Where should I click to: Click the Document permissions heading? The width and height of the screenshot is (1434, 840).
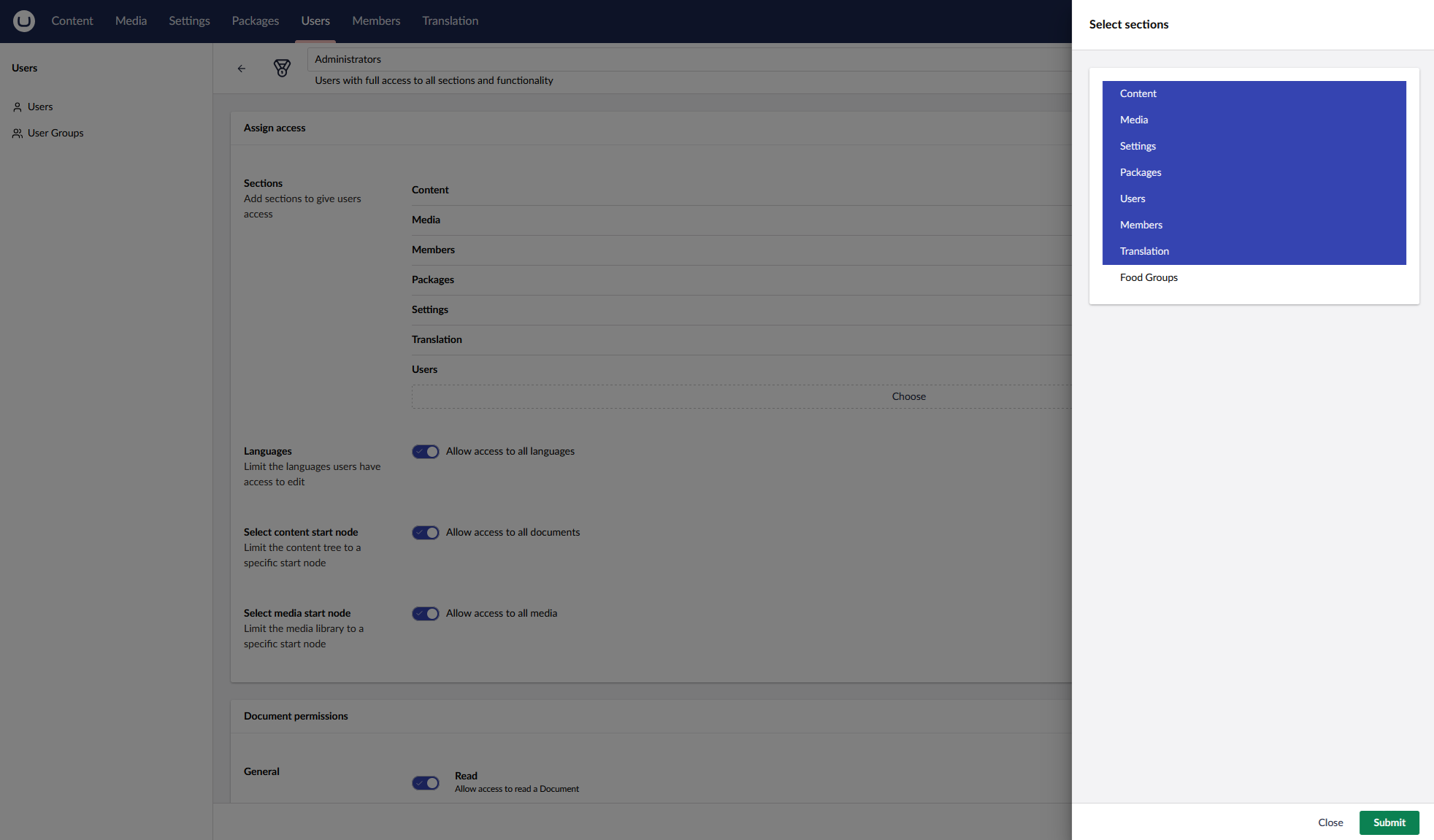coord(296,716)
